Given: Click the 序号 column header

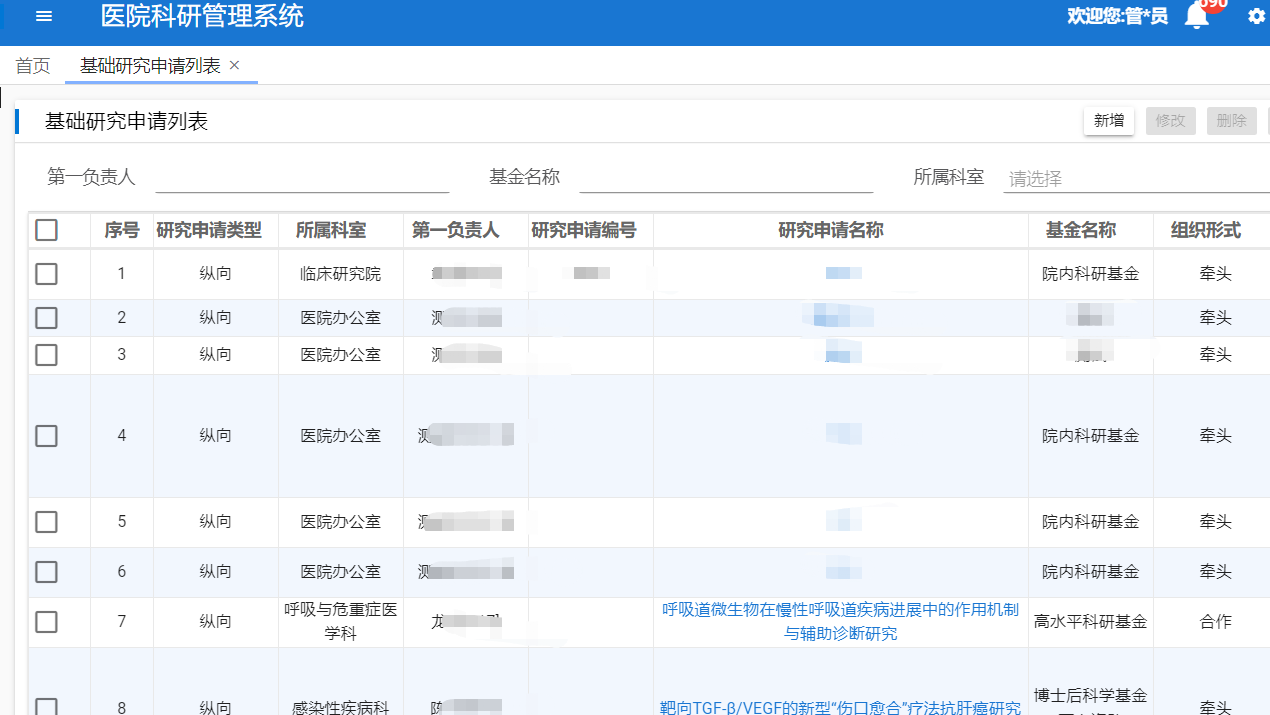Looking at the screenshot, I should pos(122,230).
